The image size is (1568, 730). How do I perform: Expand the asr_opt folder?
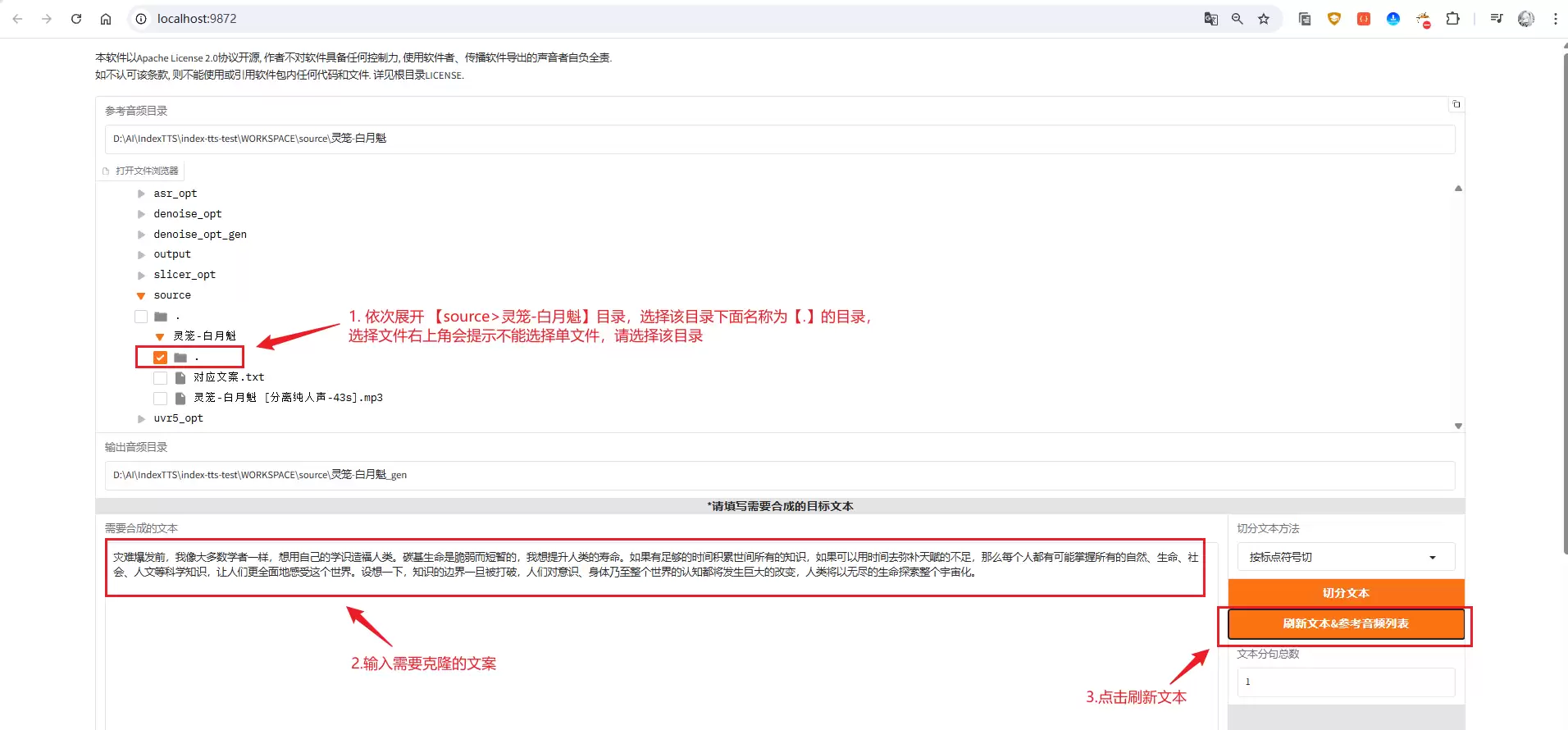(x=141, y=194)
